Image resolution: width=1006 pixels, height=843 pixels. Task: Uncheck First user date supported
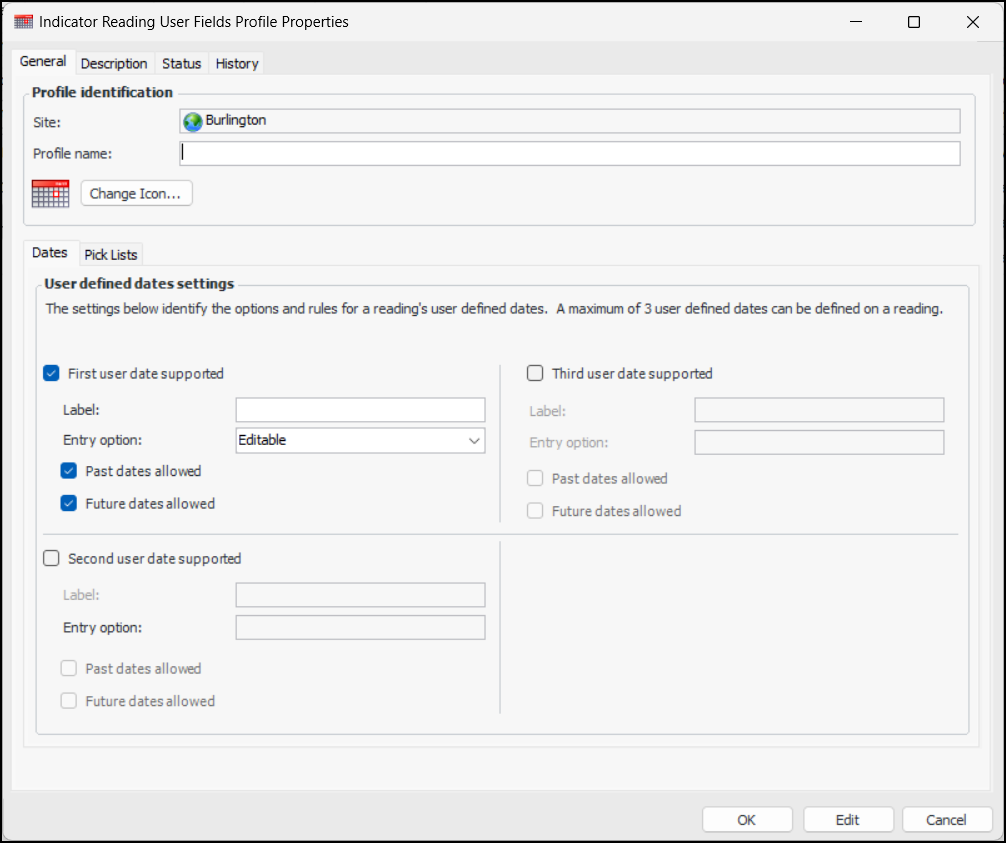pos(52,374)
